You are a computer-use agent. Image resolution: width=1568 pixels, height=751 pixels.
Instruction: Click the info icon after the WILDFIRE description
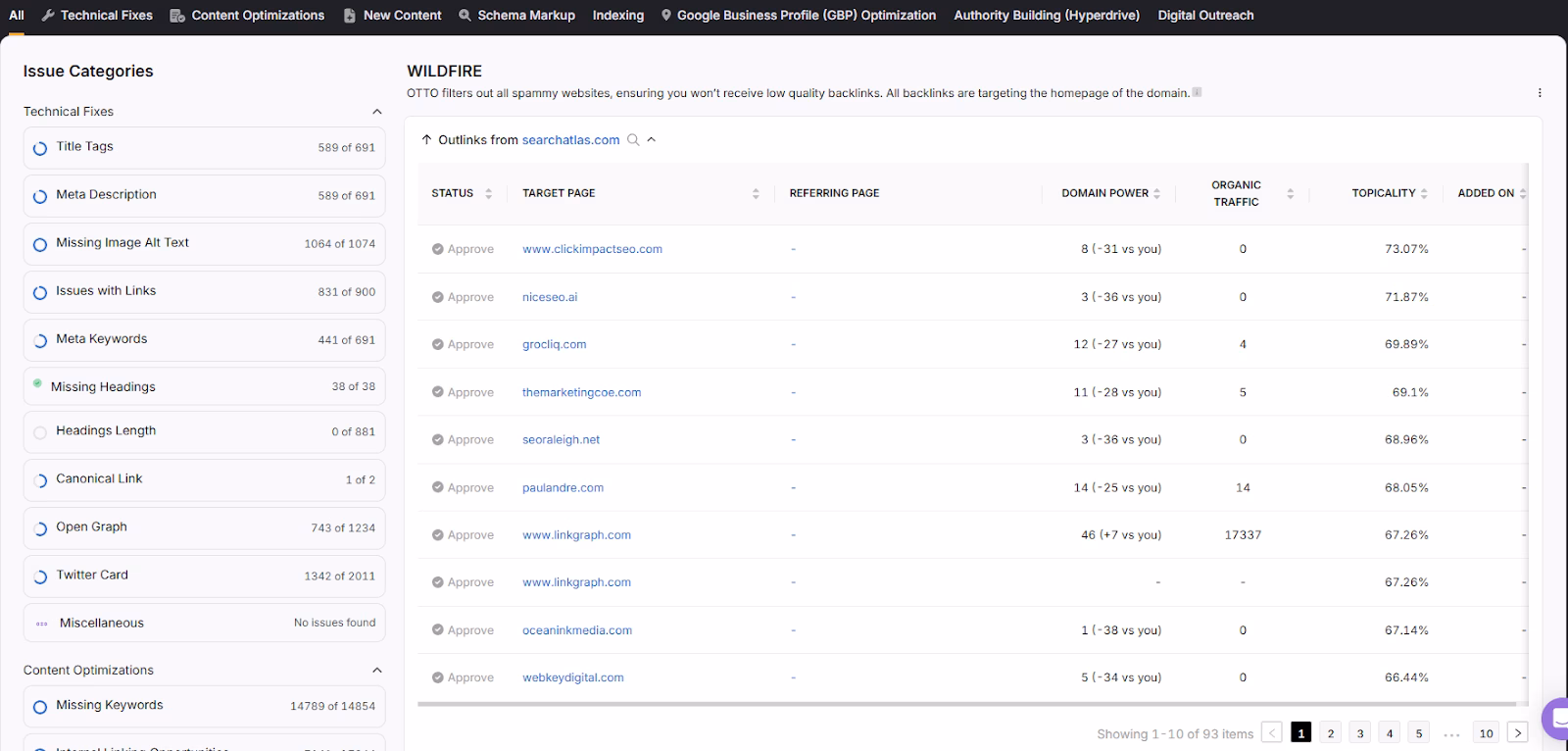click(x=1197, y=93)
